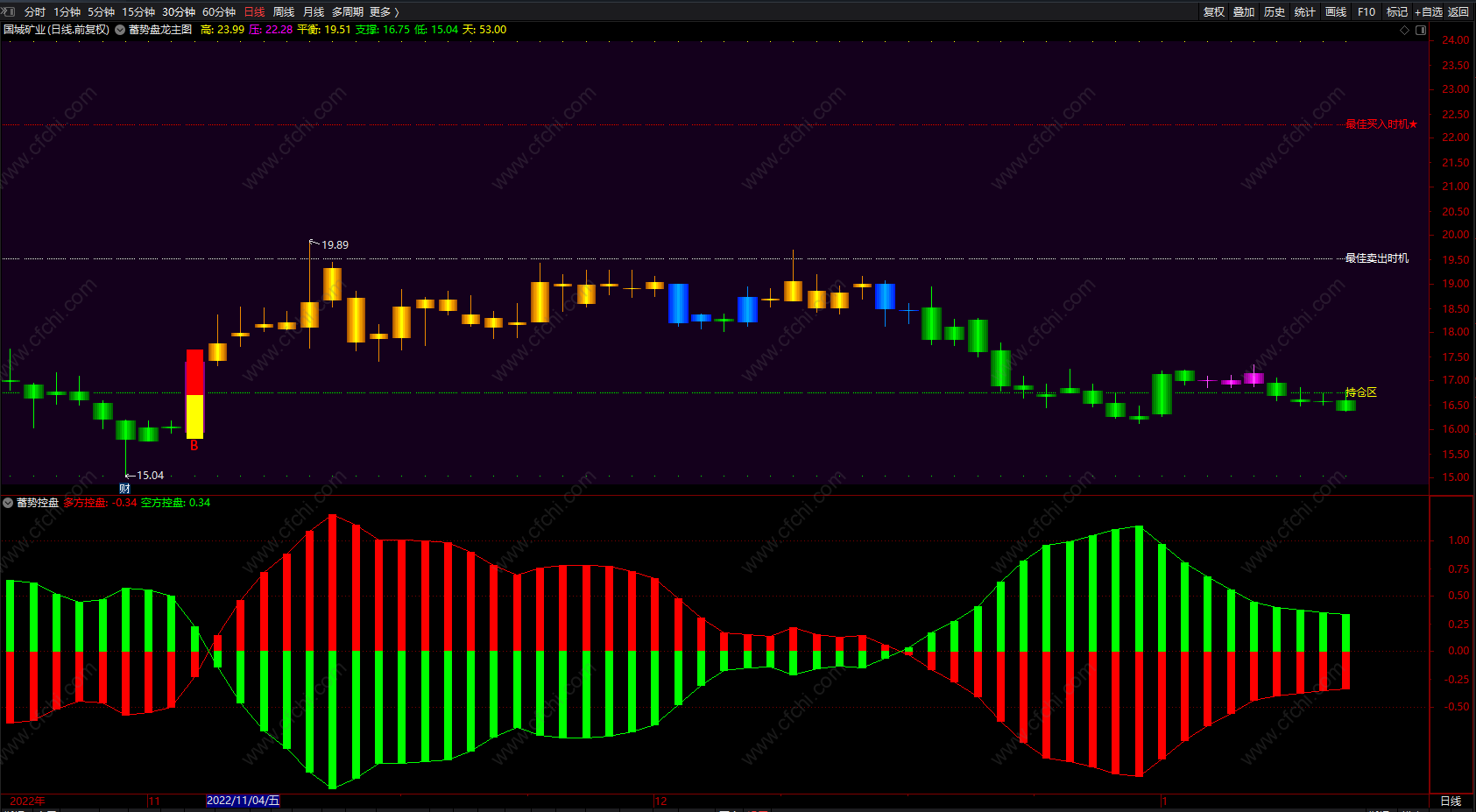1476x812 pixels.
Task: Select the 1分钟 period tab
Action: 67,12
